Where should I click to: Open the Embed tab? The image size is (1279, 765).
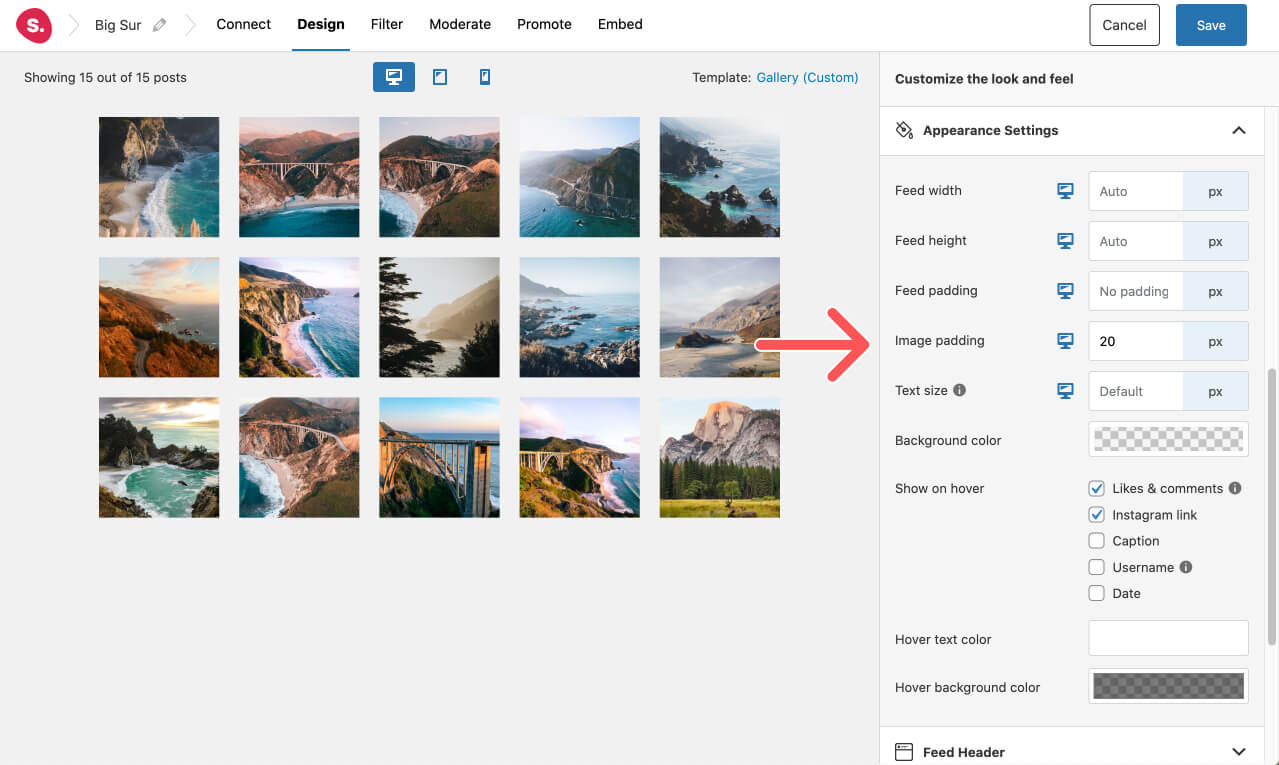620,24
